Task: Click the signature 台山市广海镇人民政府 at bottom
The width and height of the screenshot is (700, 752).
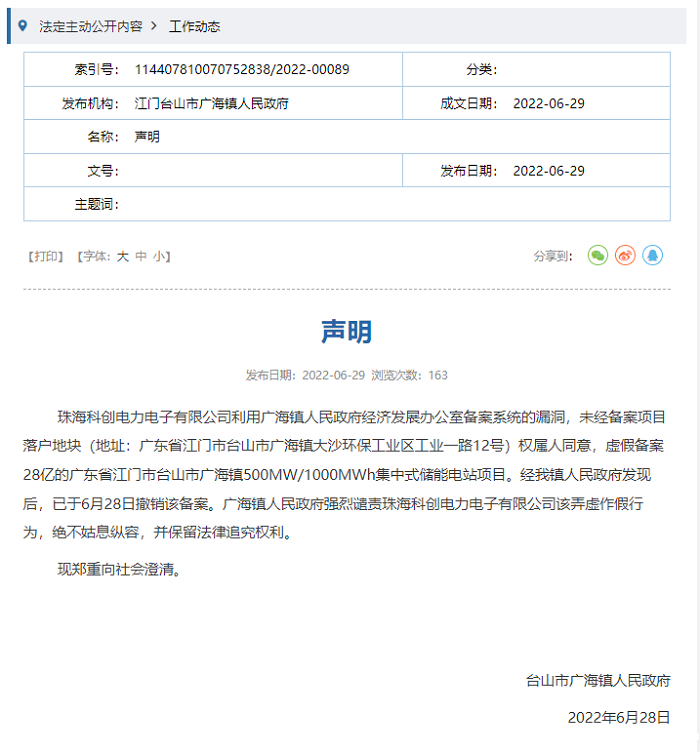Action: (x=598, y=680)
